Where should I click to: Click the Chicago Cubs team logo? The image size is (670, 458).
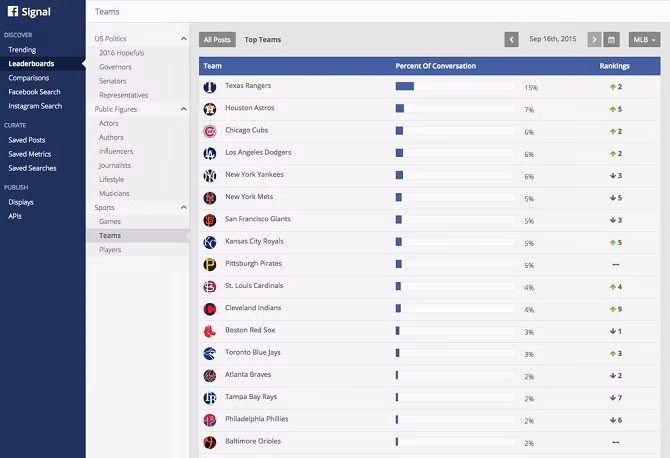click(x=210, y=132)
